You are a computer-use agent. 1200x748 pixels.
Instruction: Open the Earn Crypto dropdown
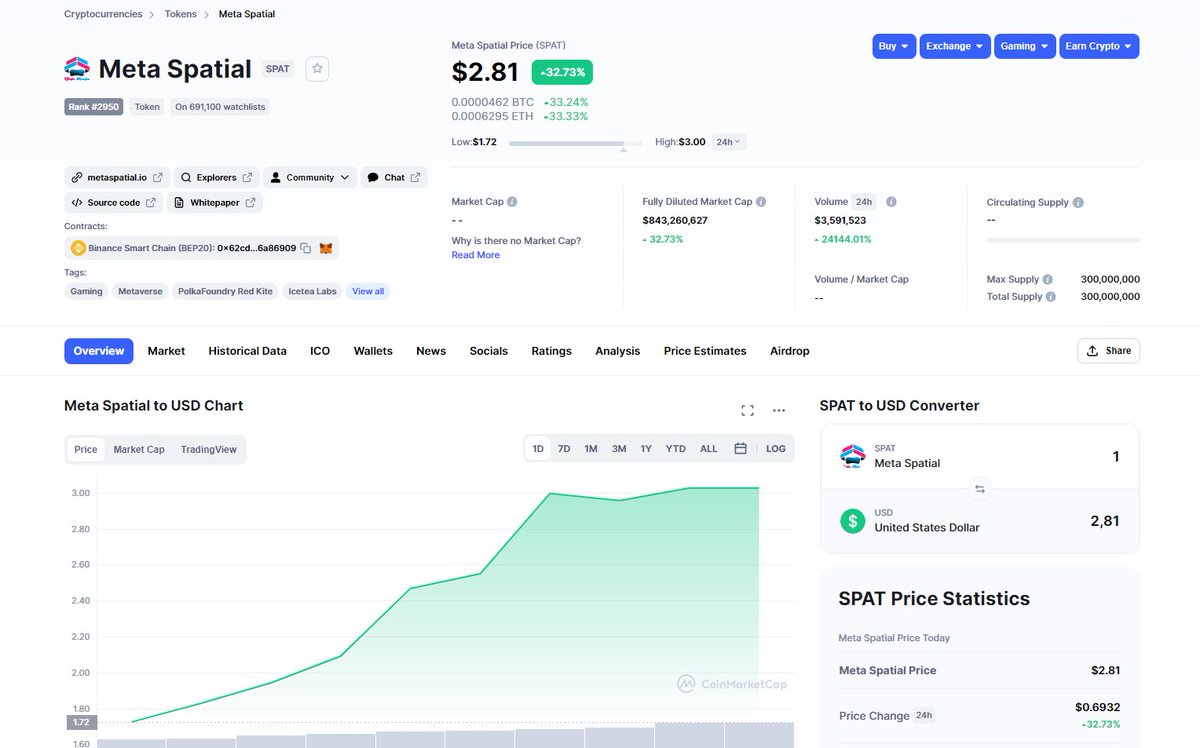(x=1099, y=46)
